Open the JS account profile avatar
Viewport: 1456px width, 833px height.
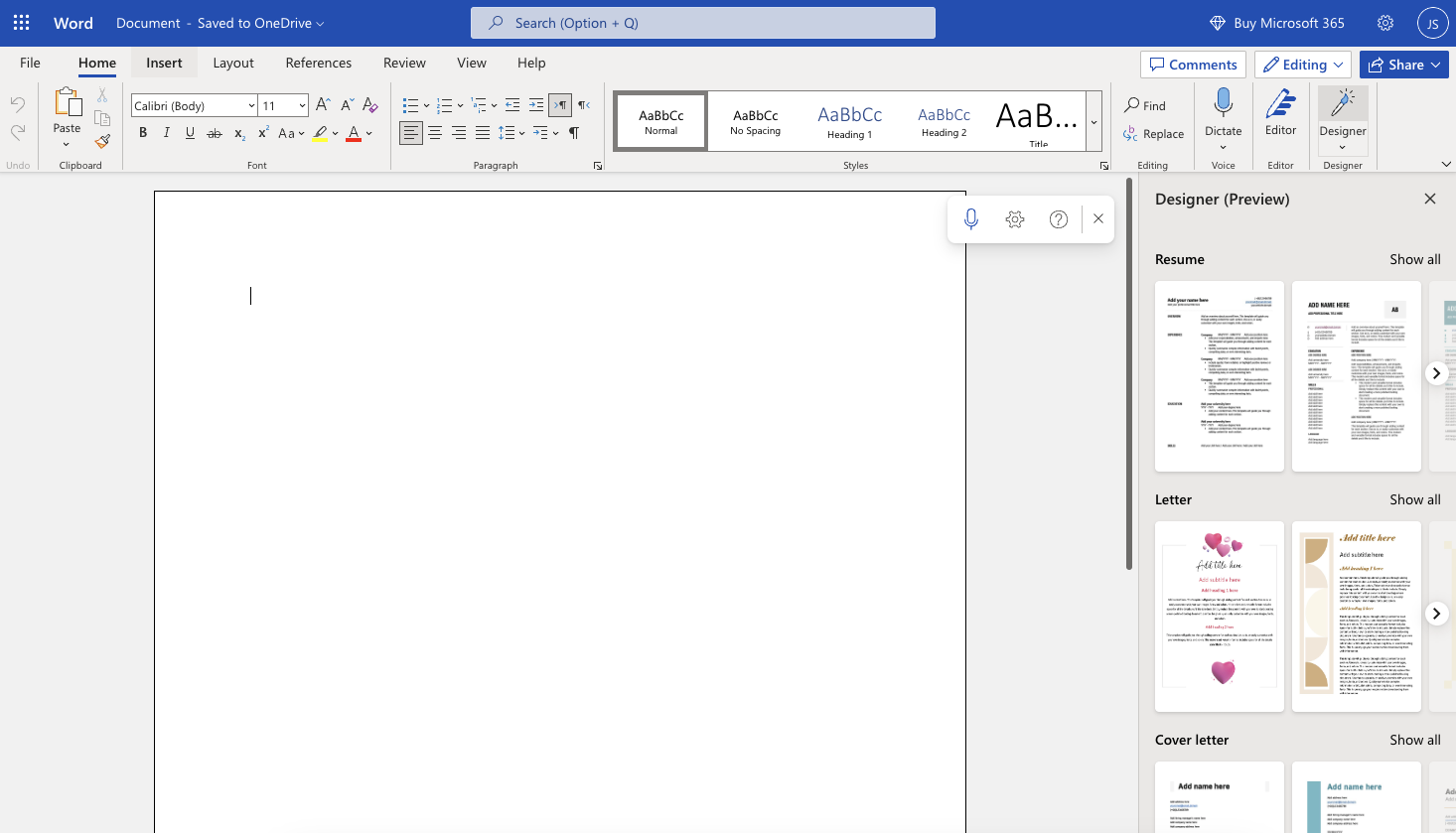[x=1433, y=23]
